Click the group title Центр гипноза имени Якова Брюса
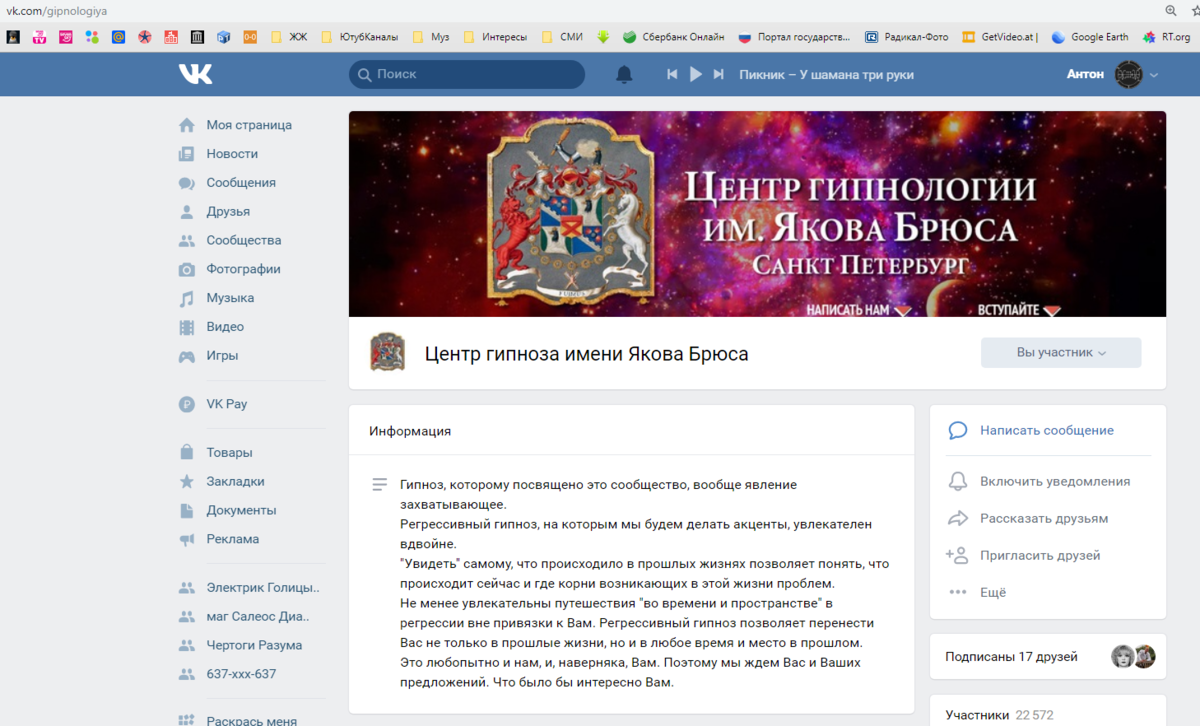The image size is (1200, 726). pos(587,354)
